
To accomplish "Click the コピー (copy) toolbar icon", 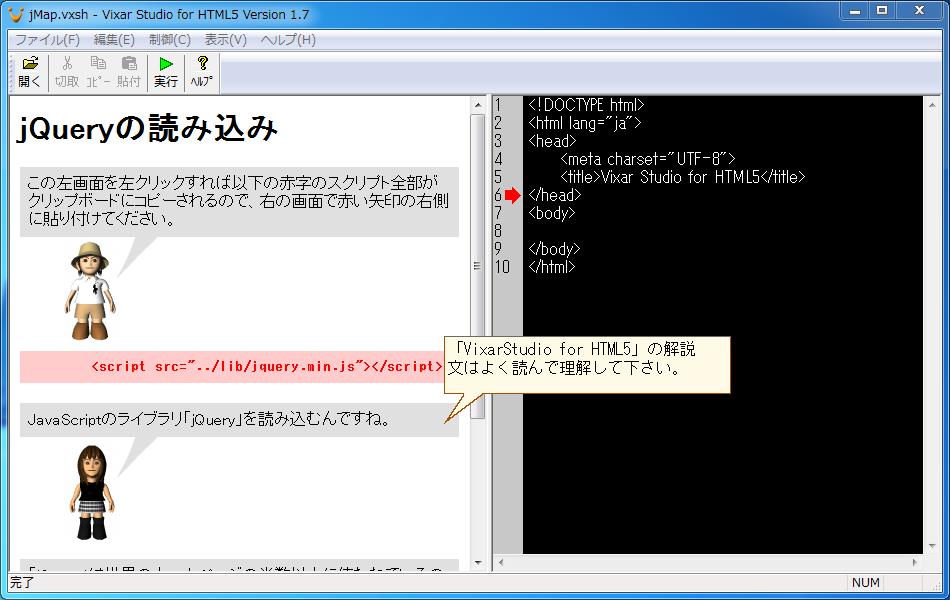I will 98,68.
